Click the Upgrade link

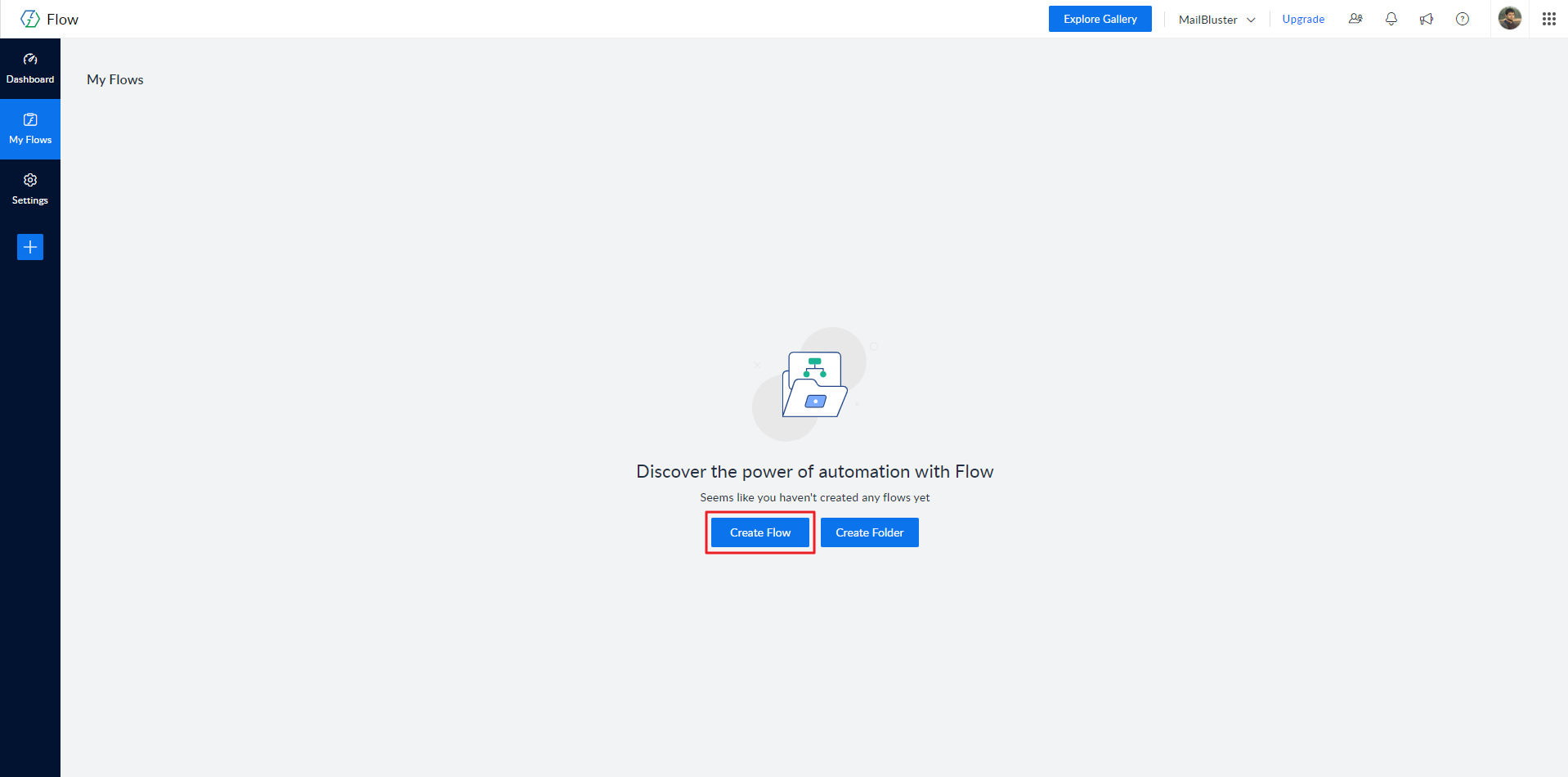1302,20
